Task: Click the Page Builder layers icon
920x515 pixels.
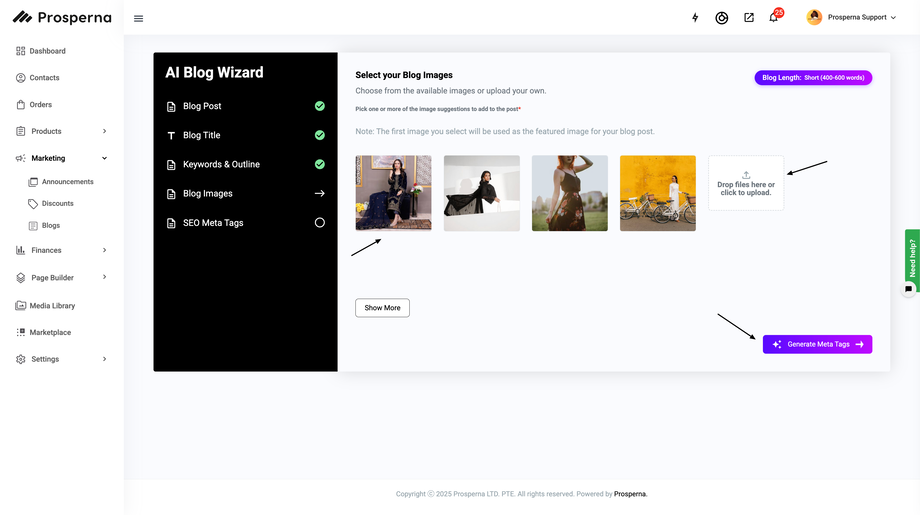Action: [21, 277]
